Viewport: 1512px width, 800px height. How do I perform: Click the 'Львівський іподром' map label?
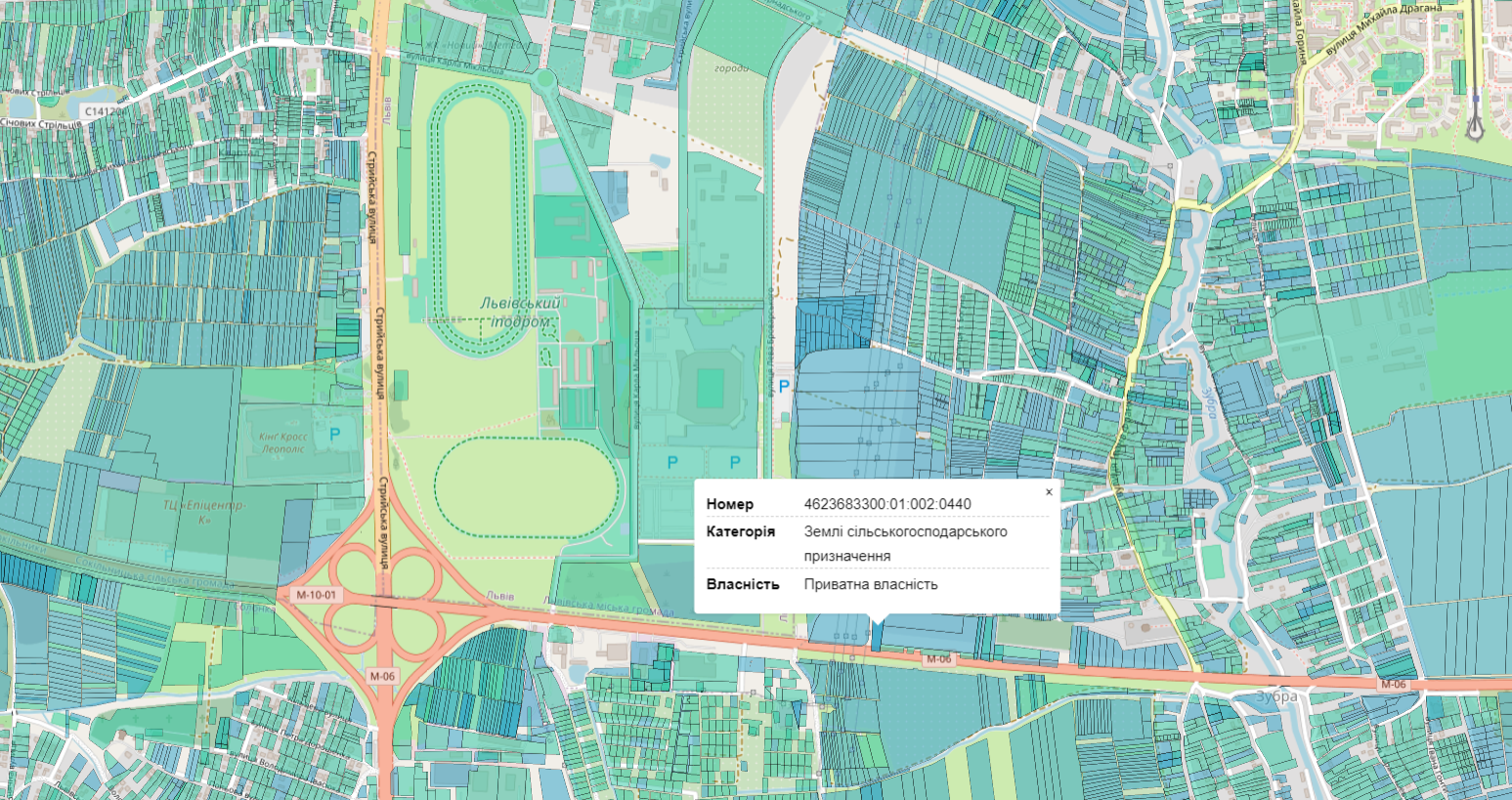pos(521,313)
